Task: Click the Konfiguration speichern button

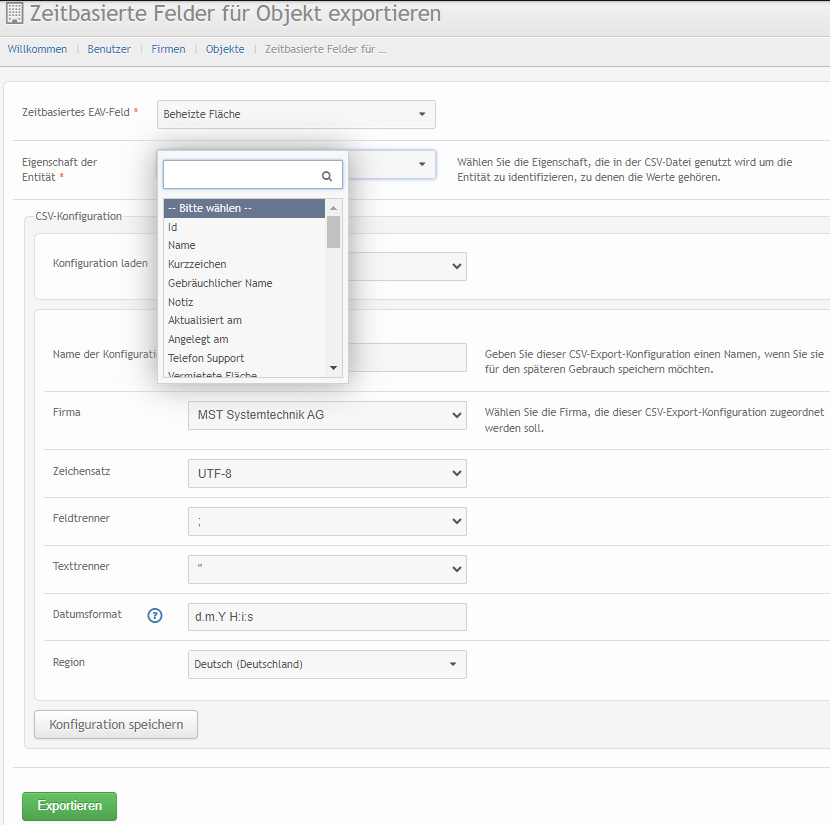Action: click(116, 724)
